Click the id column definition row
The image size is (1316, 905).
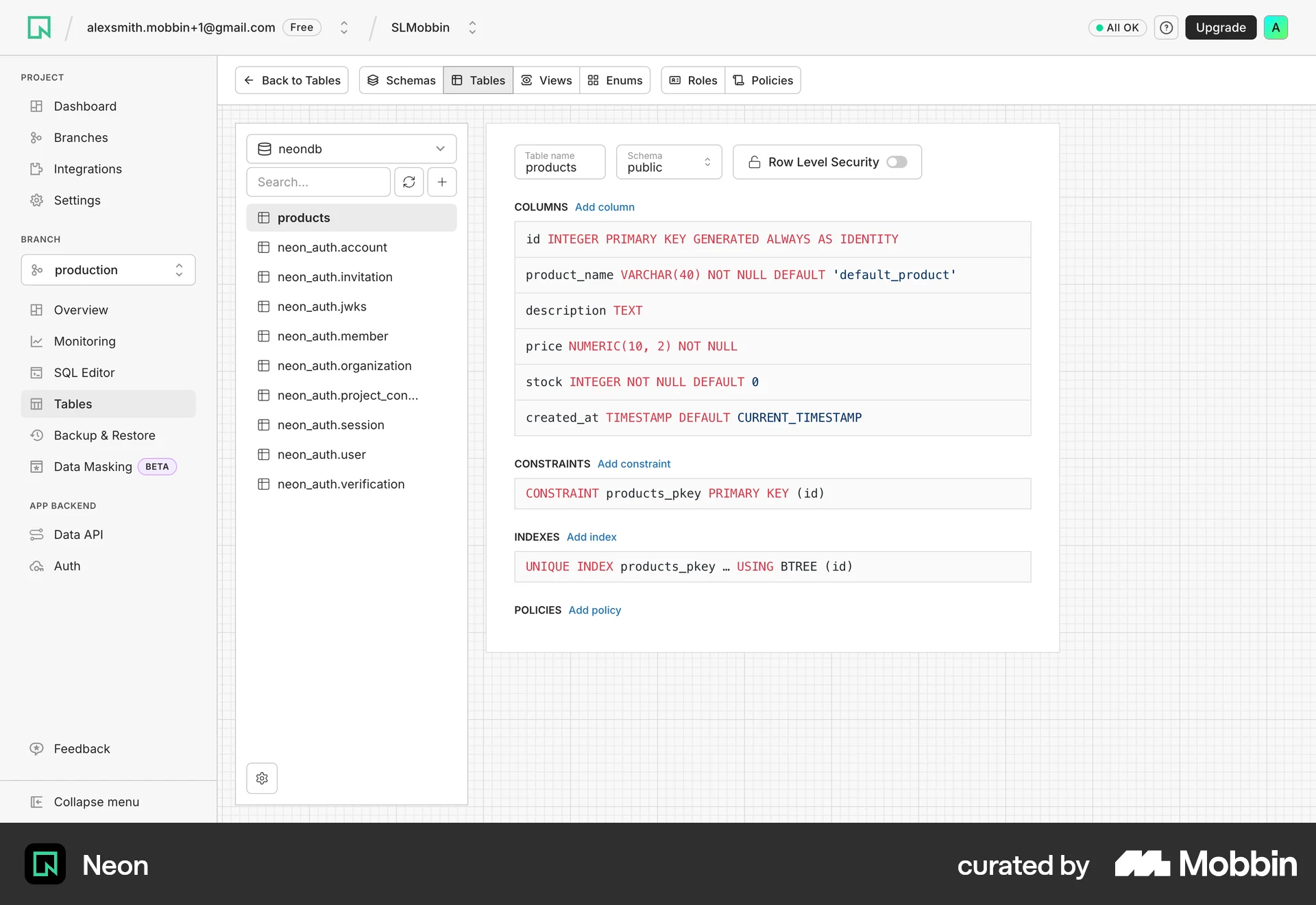point(772,239)
